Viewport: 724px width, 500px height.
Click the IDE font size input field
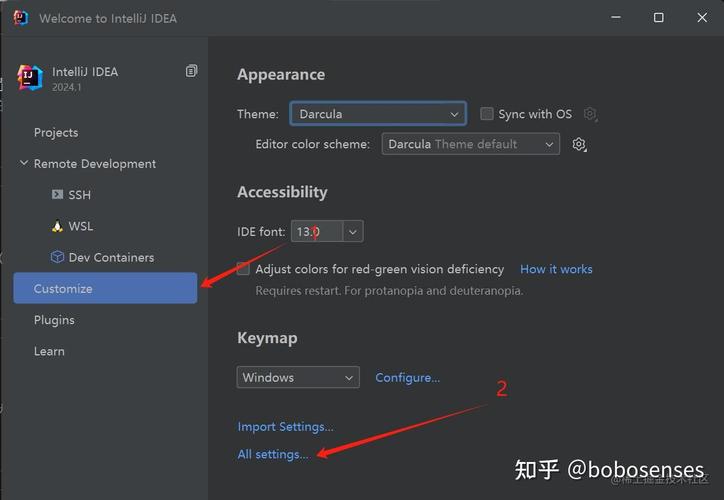click(317, 231)
